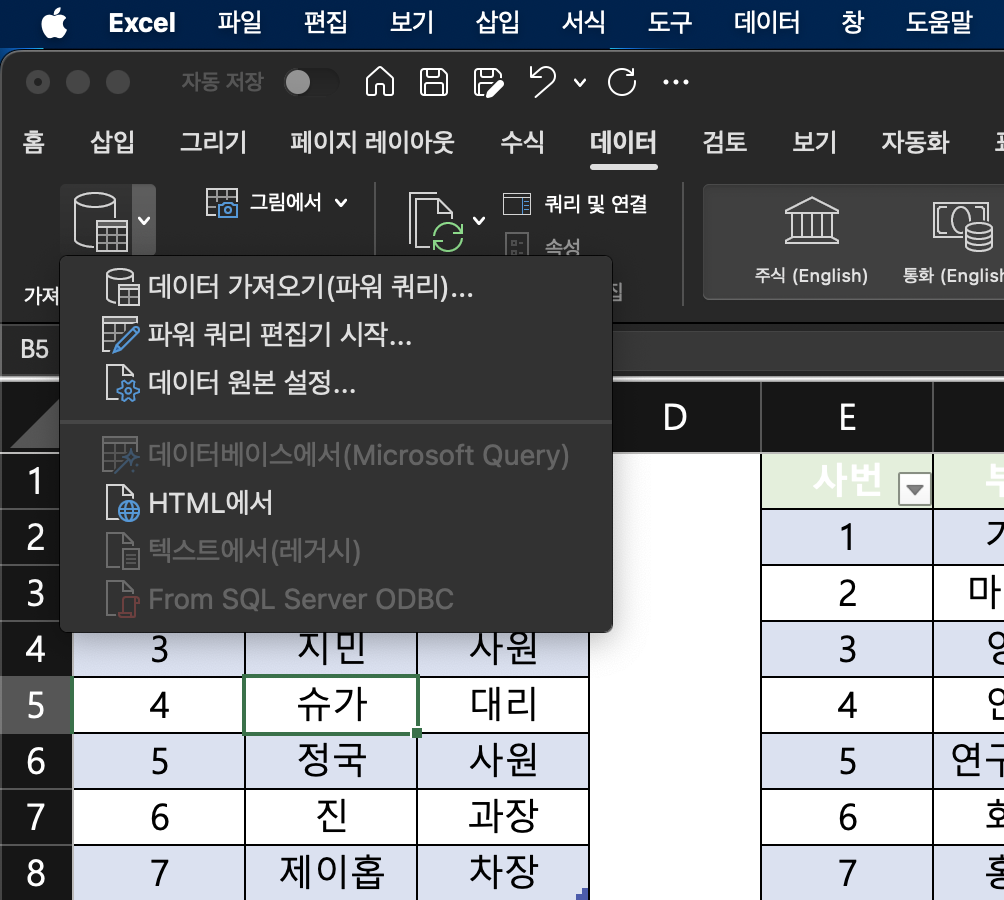Switch to the 자동화 ribbon tab
This screenshot has width=1004, height=900.
(x=915, y=142)
